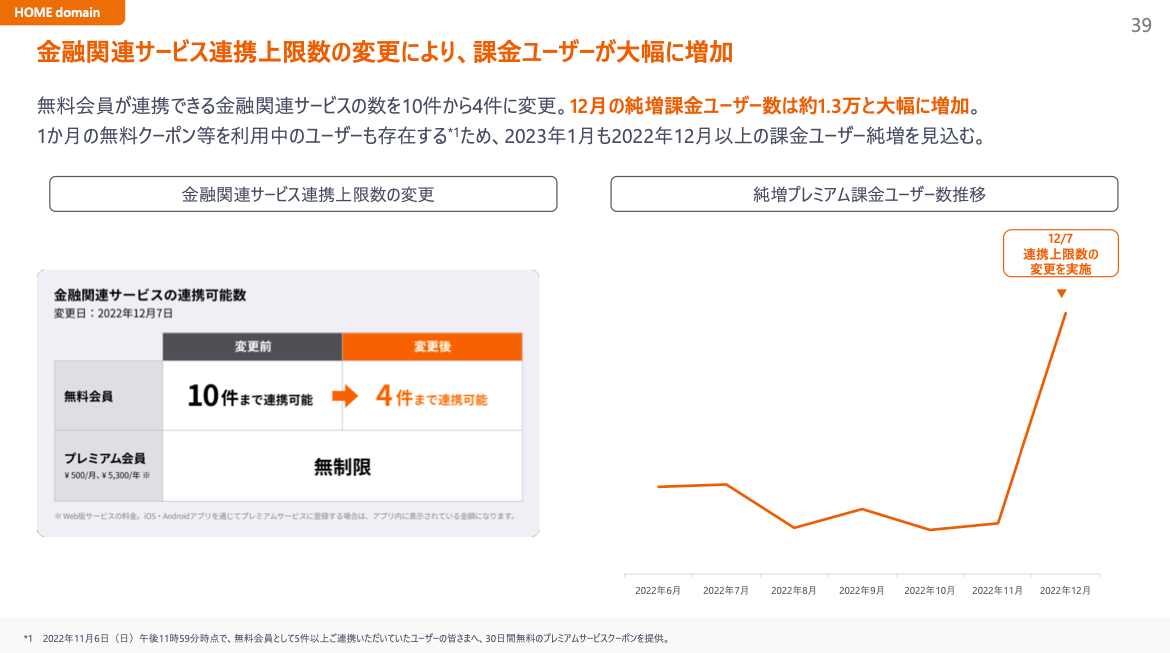Screen dimensions: 1170x653
Task: Click the 2022年12月 axis label
Action: pos(1065,590)
